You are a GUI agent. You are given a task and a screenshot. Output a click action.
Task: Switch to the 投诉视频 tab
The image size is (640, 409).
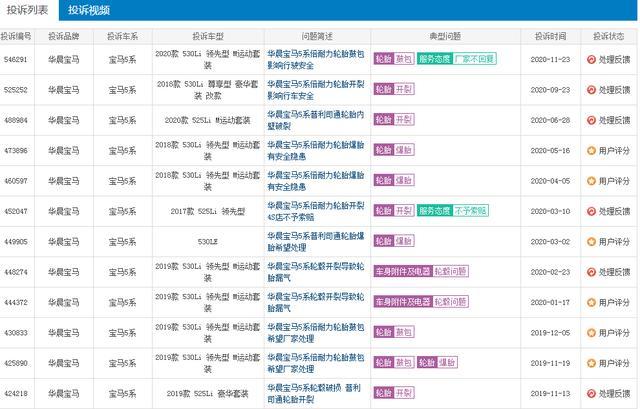tap(89, 10)
